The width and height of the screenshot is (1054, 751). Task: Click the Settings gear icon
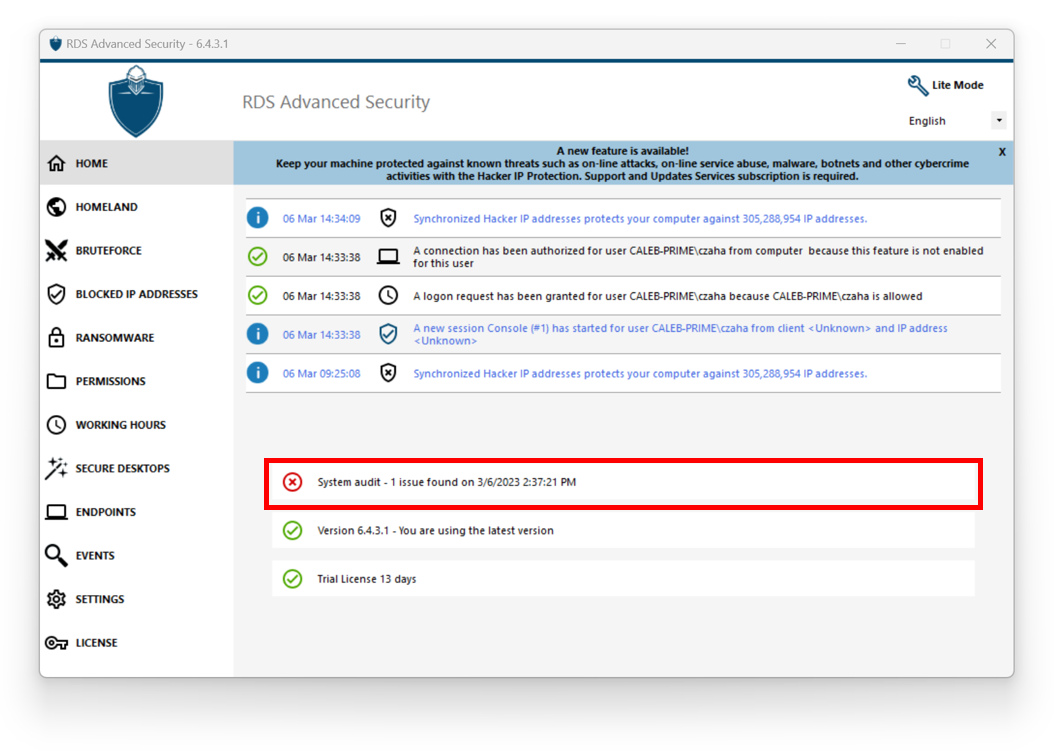56,599
